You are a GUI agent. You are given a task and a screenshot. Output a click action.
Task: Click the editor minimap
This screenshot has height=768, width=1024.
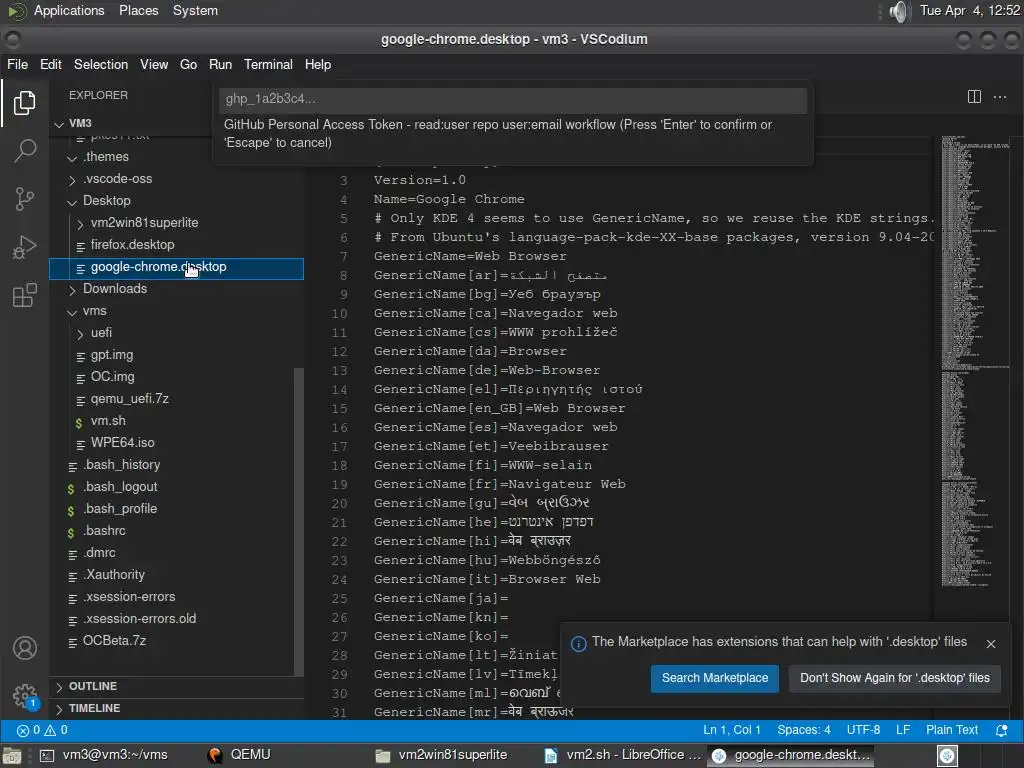[975, 361]
